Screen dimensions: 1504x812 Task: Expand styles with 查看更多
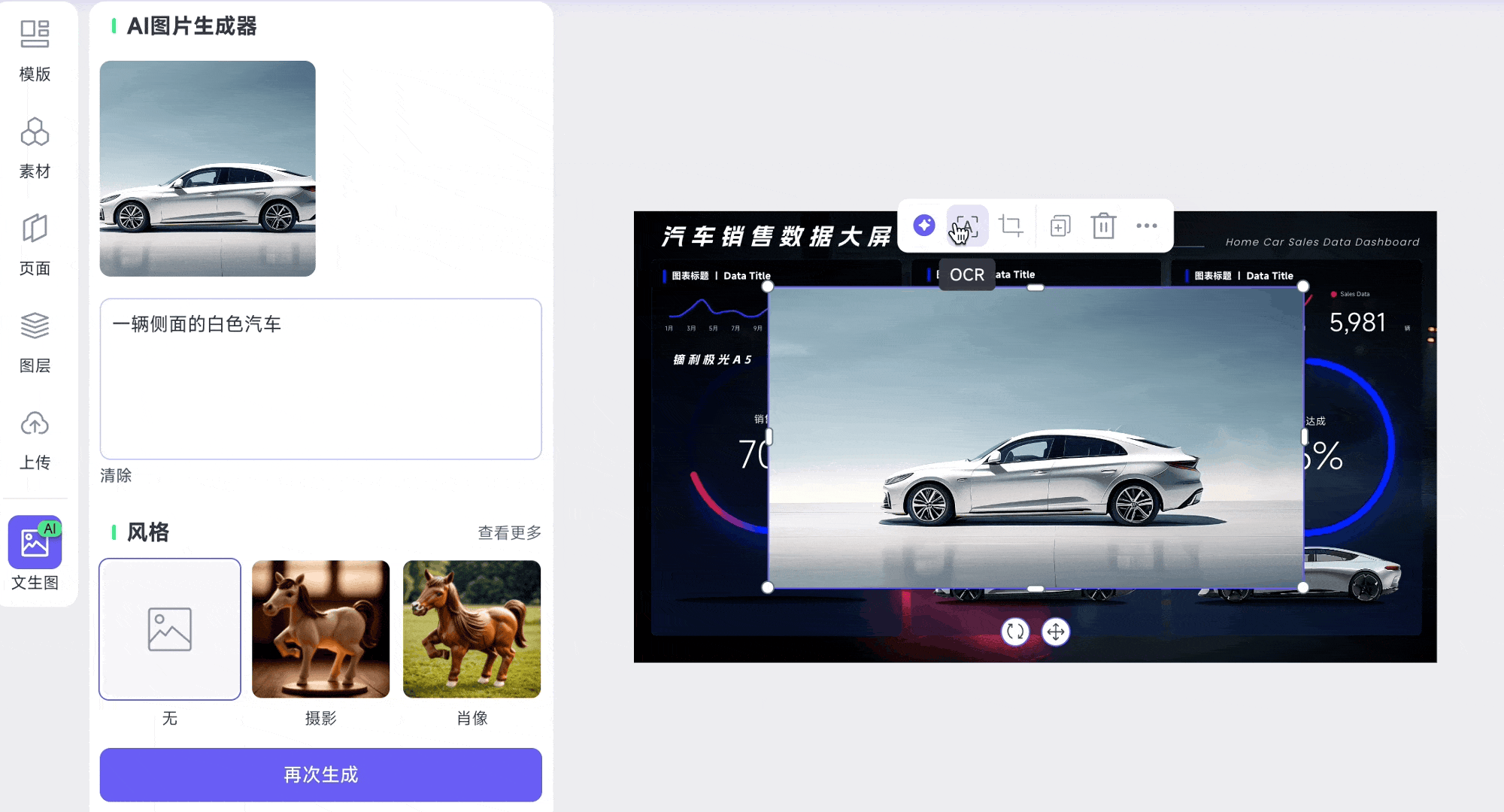tap(509, 532)
